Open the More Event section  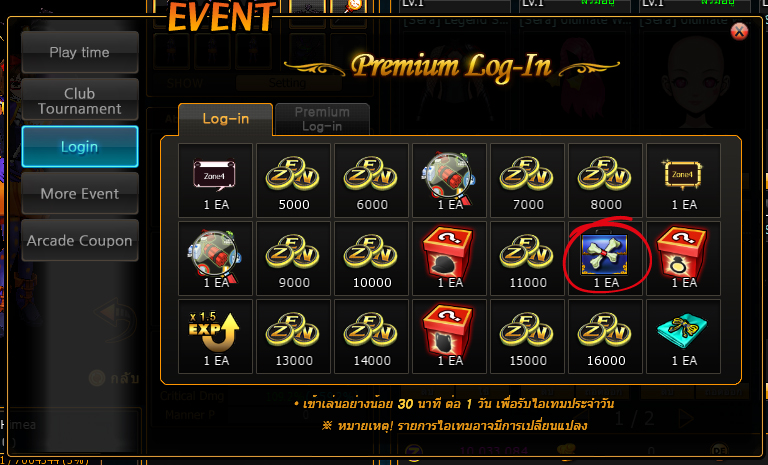[80, 194]
